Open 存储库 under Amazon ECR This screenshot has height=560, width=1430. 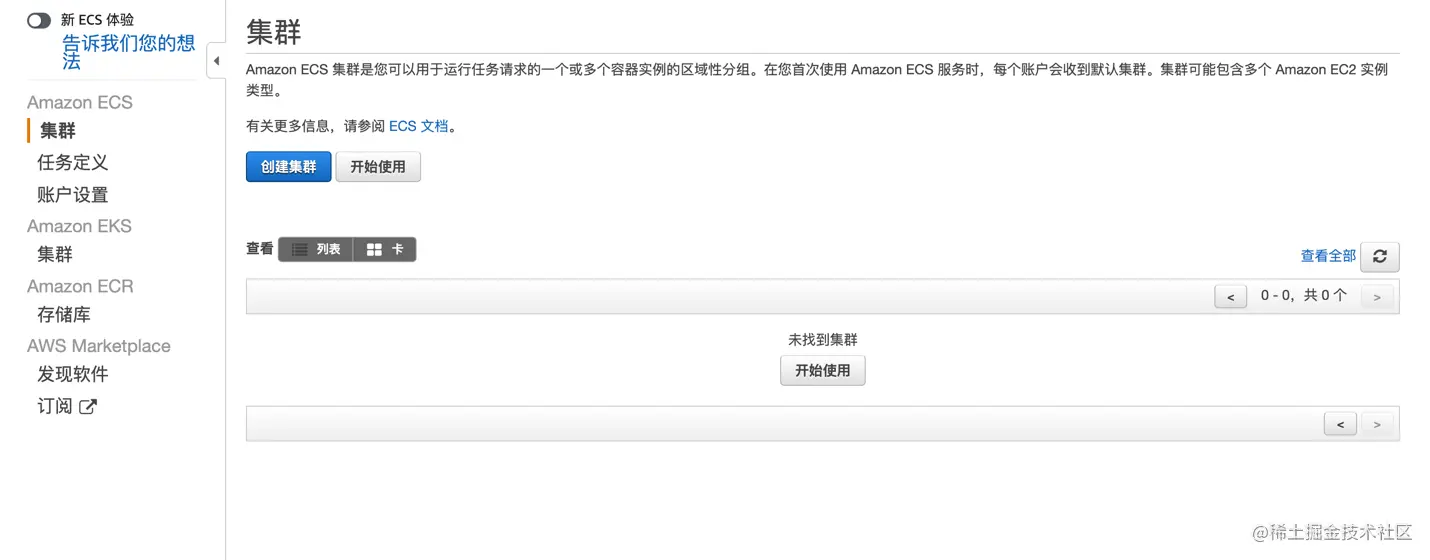tap(64, 314)
